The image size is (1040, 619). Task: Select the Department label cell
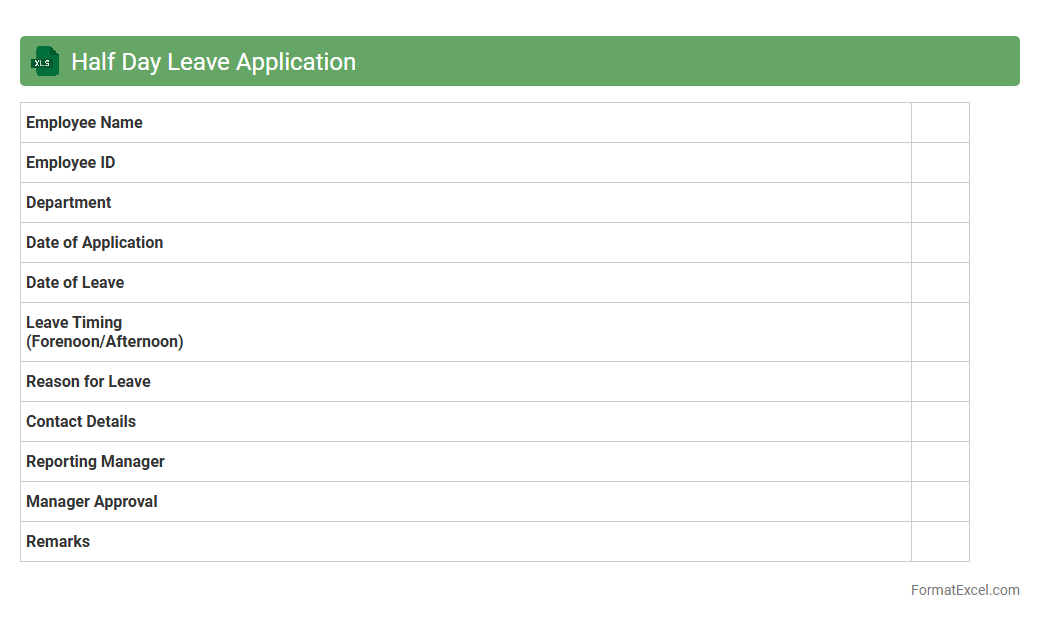[x=68, y=203]
